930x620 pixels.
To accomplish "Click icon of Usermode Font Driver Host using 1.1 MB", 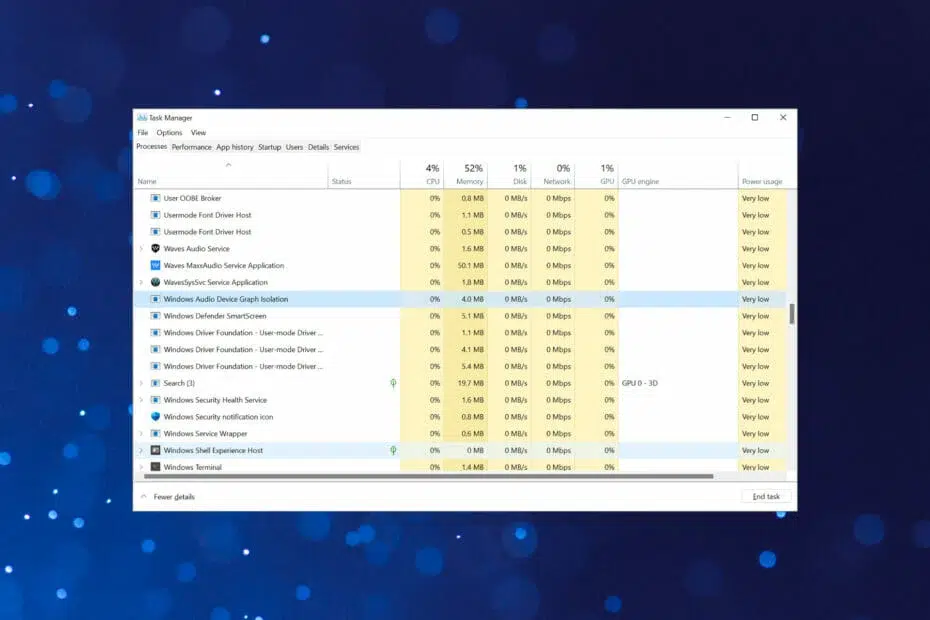I will pyautogui.click(x=155, y=215).
